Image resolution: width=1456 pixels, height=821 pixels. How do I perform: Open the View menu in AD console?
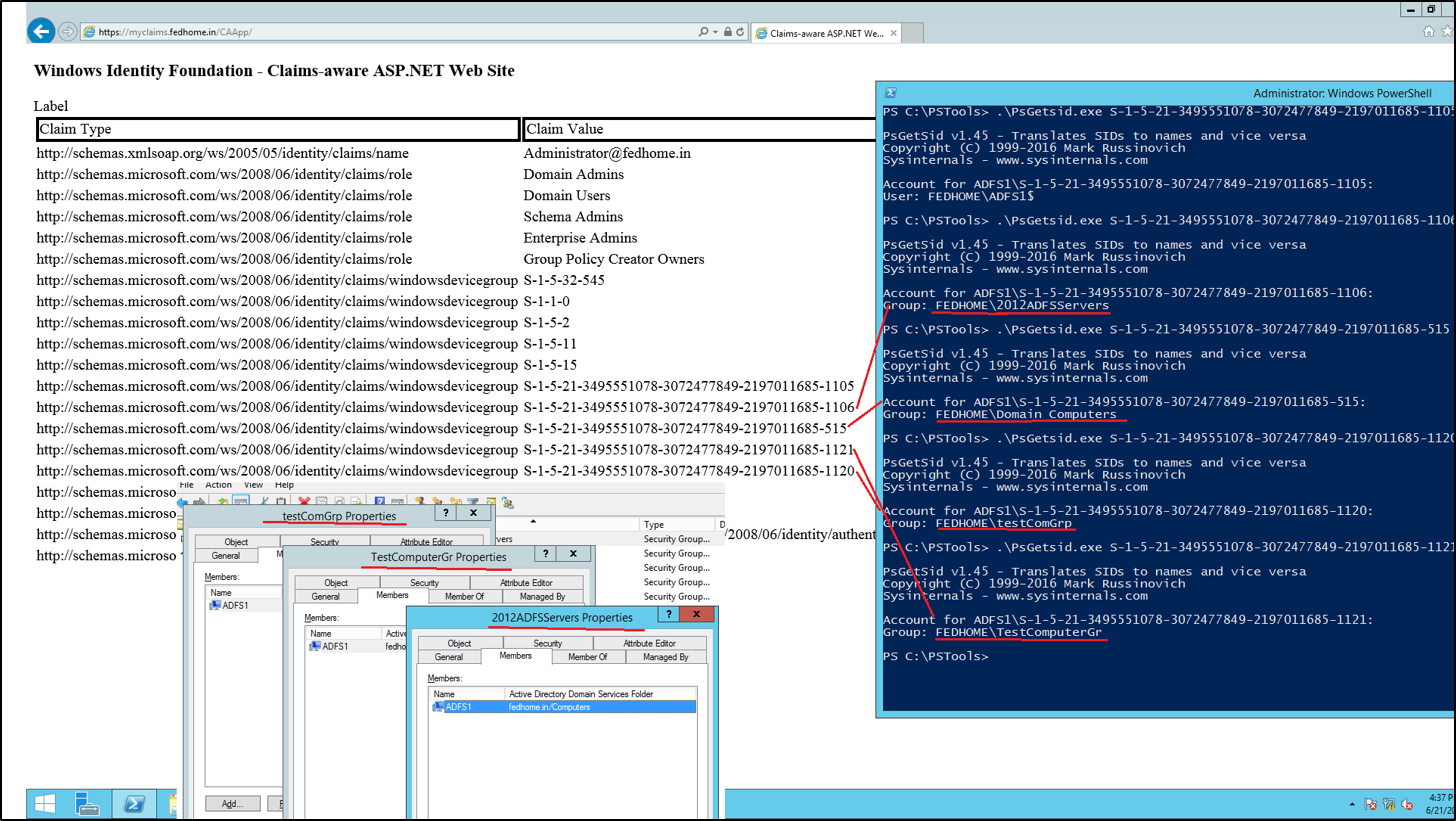tap(254, 485)
